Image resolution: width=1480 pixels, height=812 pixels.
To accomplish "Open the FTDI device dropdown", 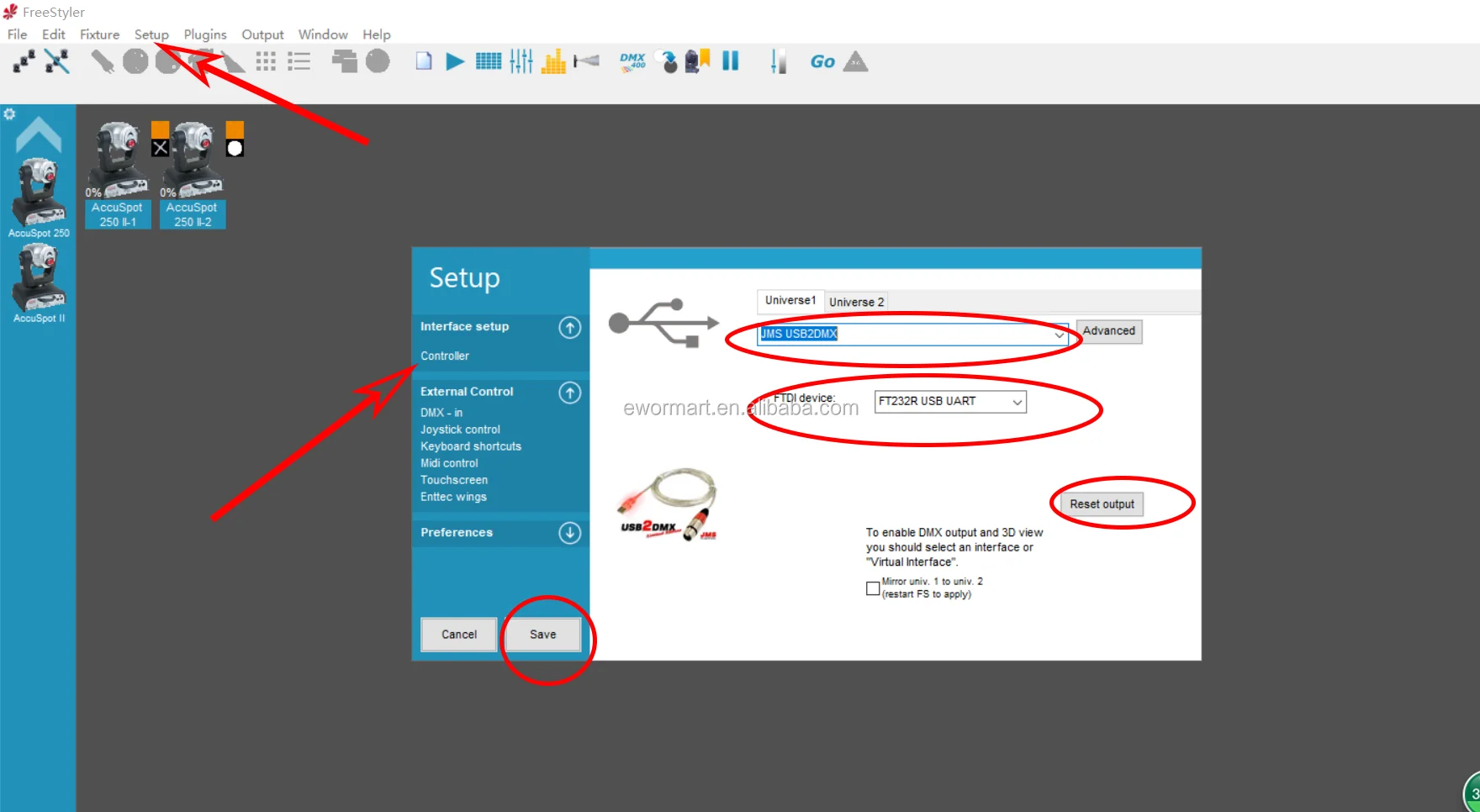I will coord(1017,402).
